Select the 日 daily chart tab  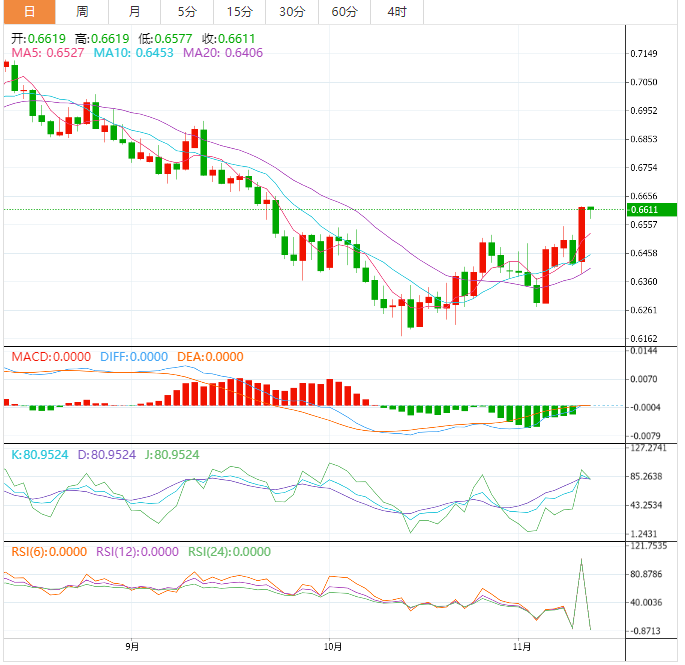tap(28, 12)
